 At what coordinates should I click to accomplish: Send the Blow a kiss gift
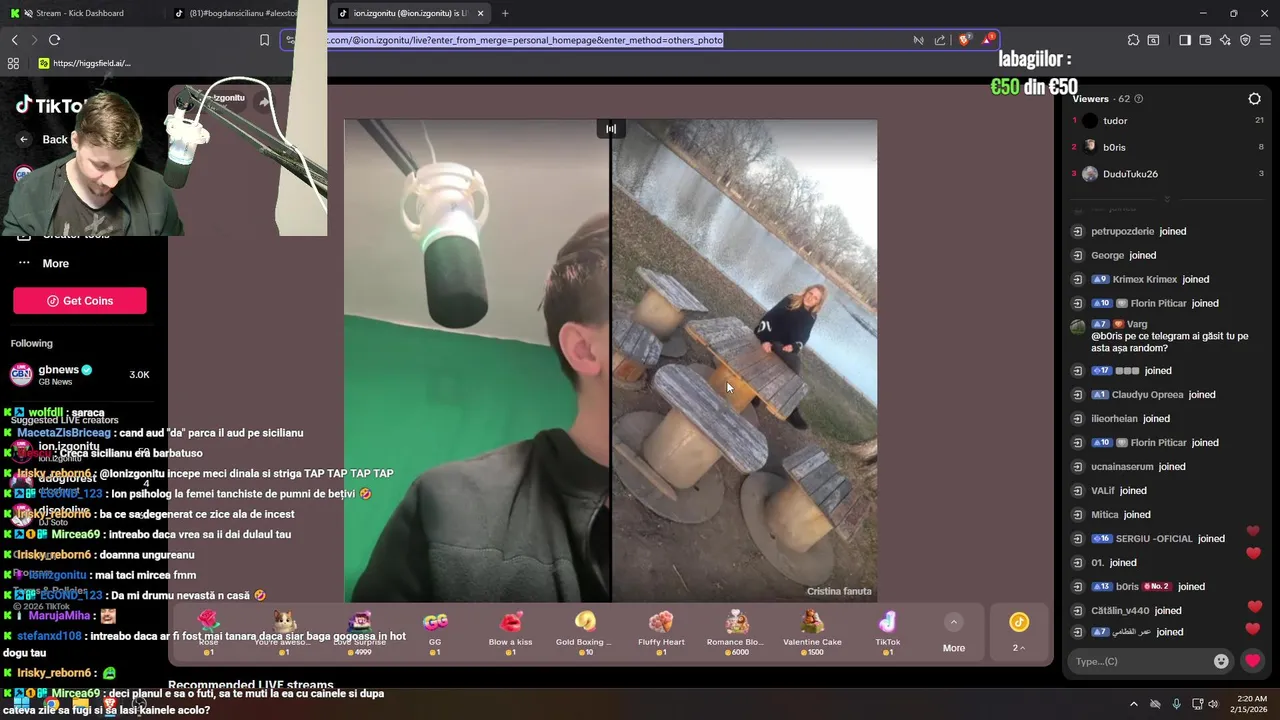pos(510,632)
